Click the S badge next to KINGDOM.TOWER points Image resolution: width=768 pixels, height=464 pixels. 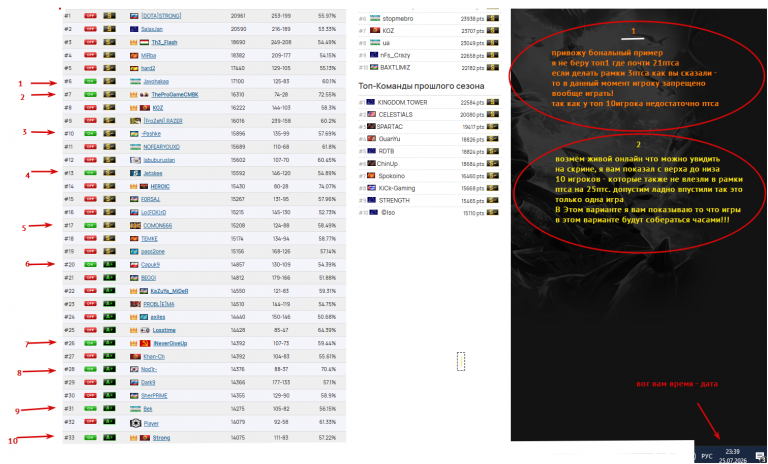[x=493, y=102]
